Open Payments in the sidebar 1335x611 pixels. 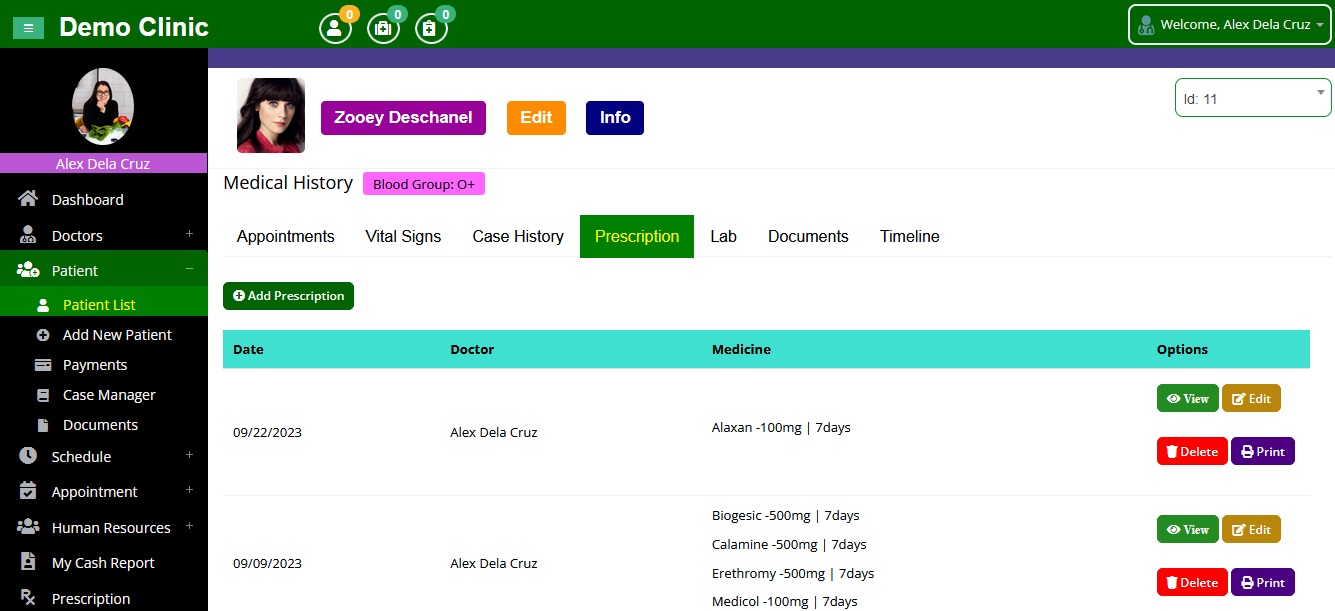pyautogui.click(x=94, y=365)
